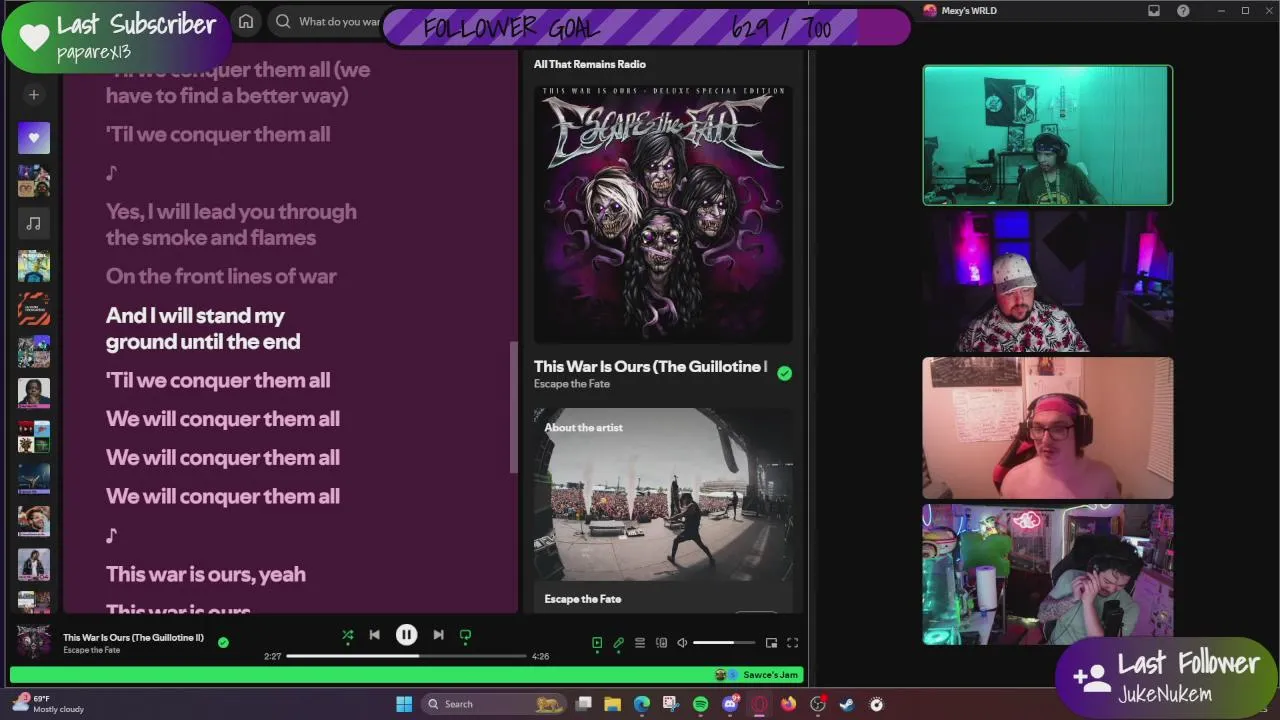
Task: Toggle shuffle in the Spotify player bar
Action: (347, 635)
